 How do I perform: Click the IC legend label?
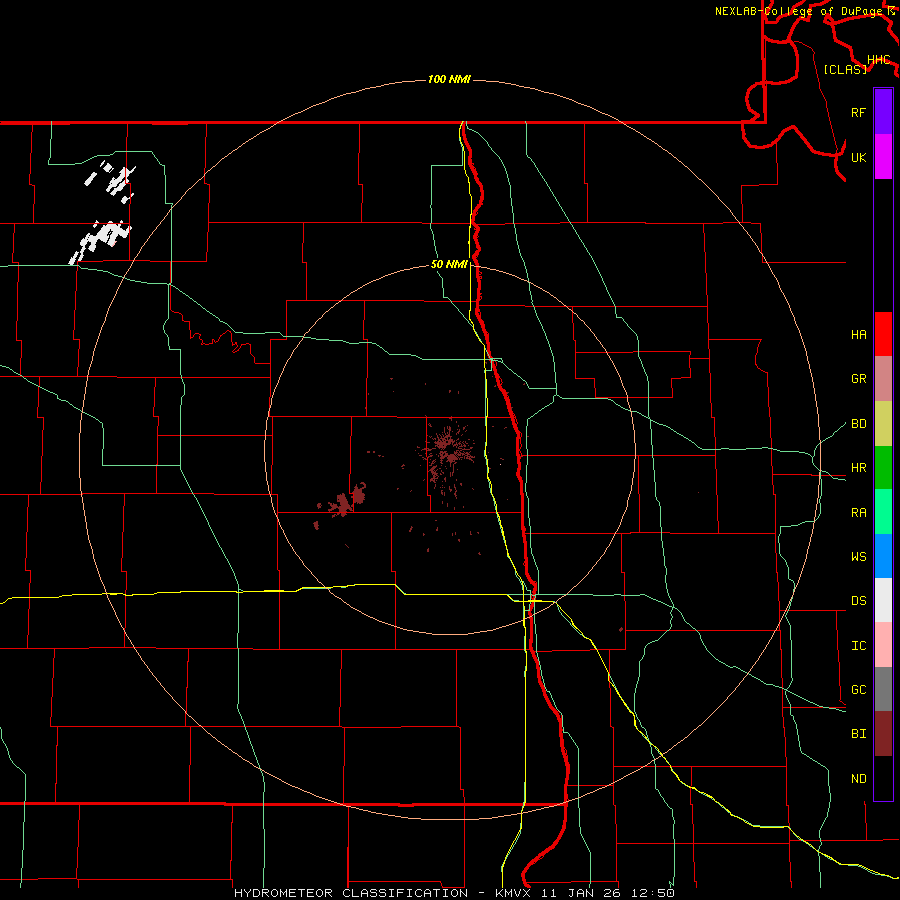tap(858, 646)
